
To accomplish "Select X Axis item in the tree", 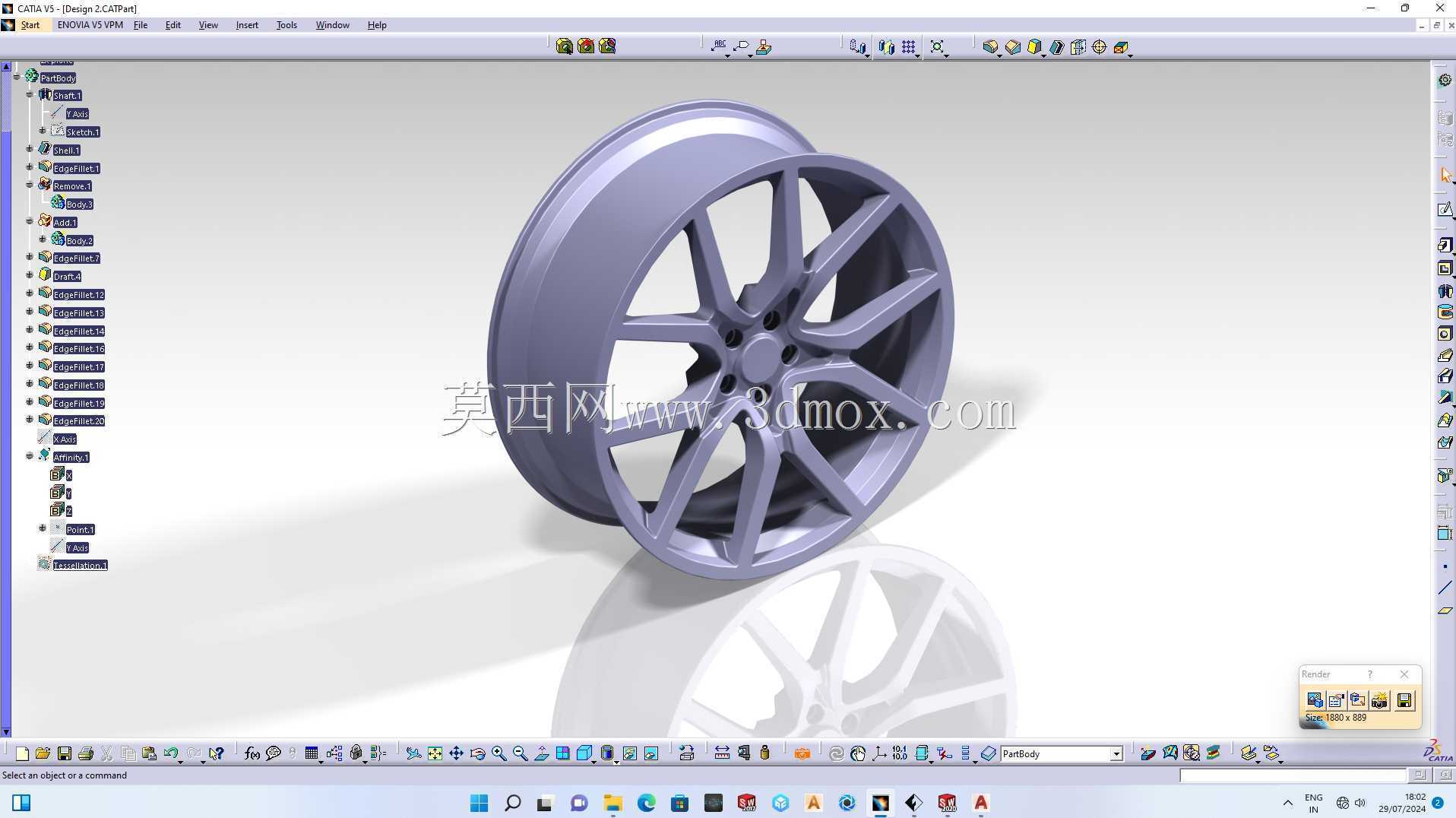I will [65, 439].
